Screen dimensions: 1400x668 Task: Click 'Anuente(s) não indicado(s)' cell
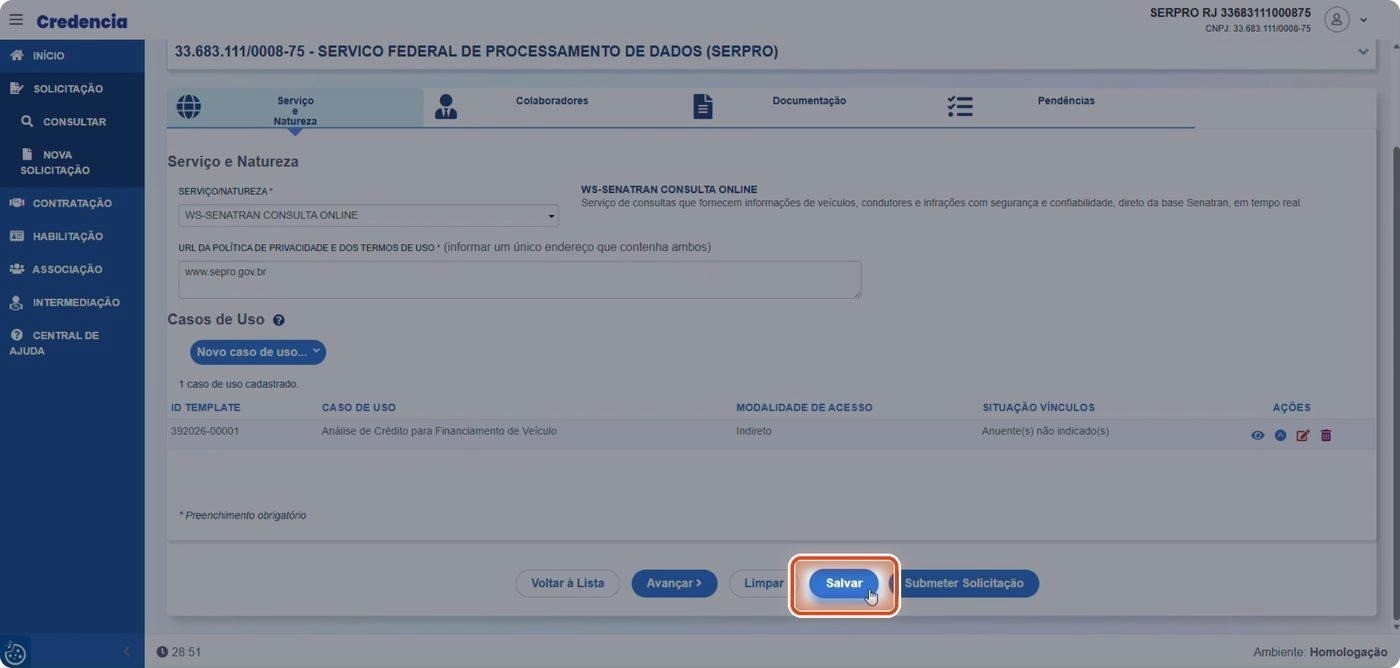click(1045, 431)
